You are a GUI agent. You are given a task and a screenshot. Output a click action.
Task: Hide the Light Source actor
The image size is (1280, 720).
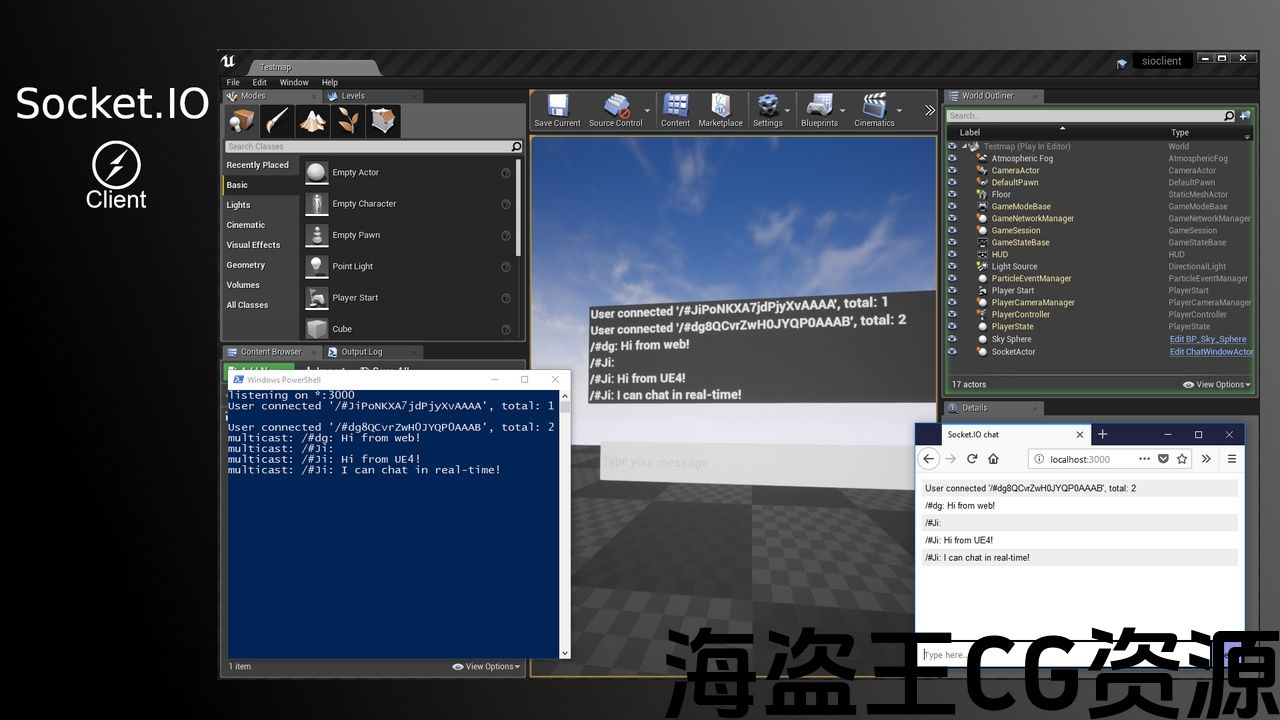click(x=952, y=266)
